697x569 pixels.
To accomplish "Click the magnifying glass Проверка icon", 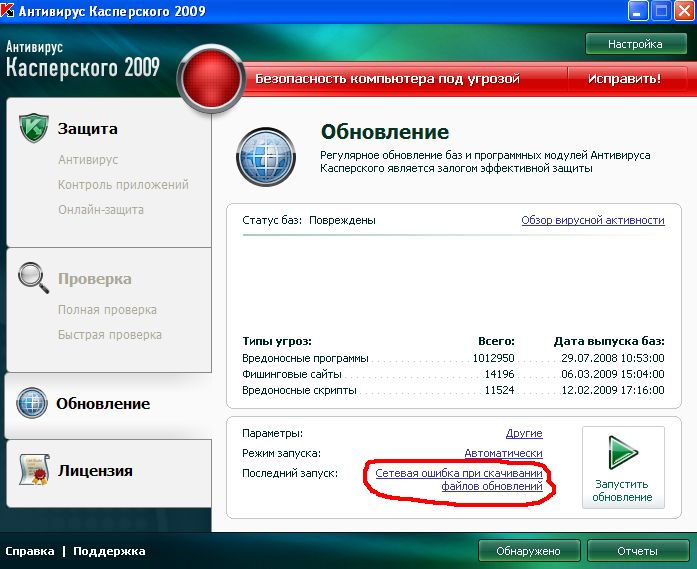I will coord(33,278).
